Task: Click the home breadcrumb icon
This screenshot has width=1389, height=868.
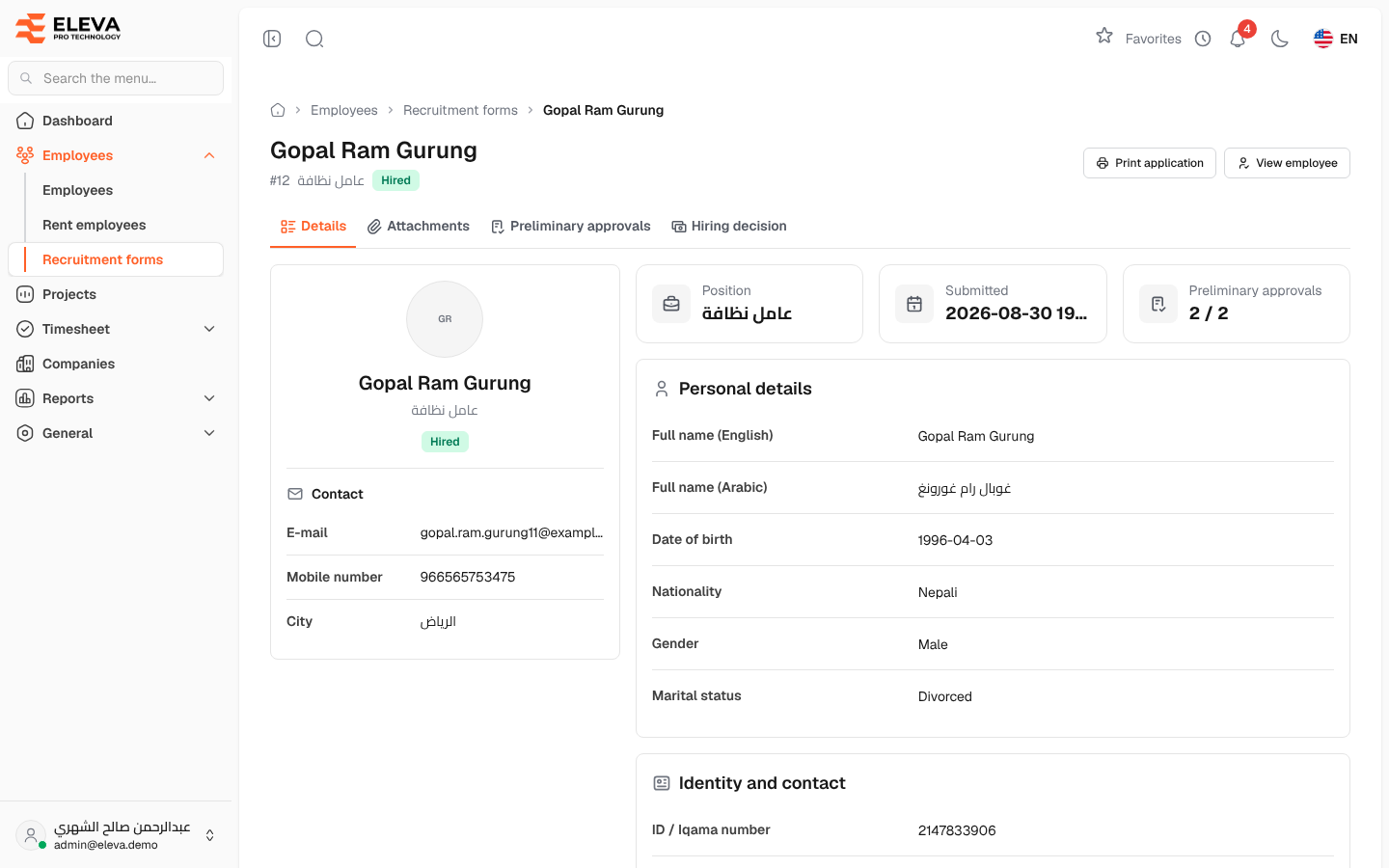Action: pyautogui.click(x=278, y=110)
